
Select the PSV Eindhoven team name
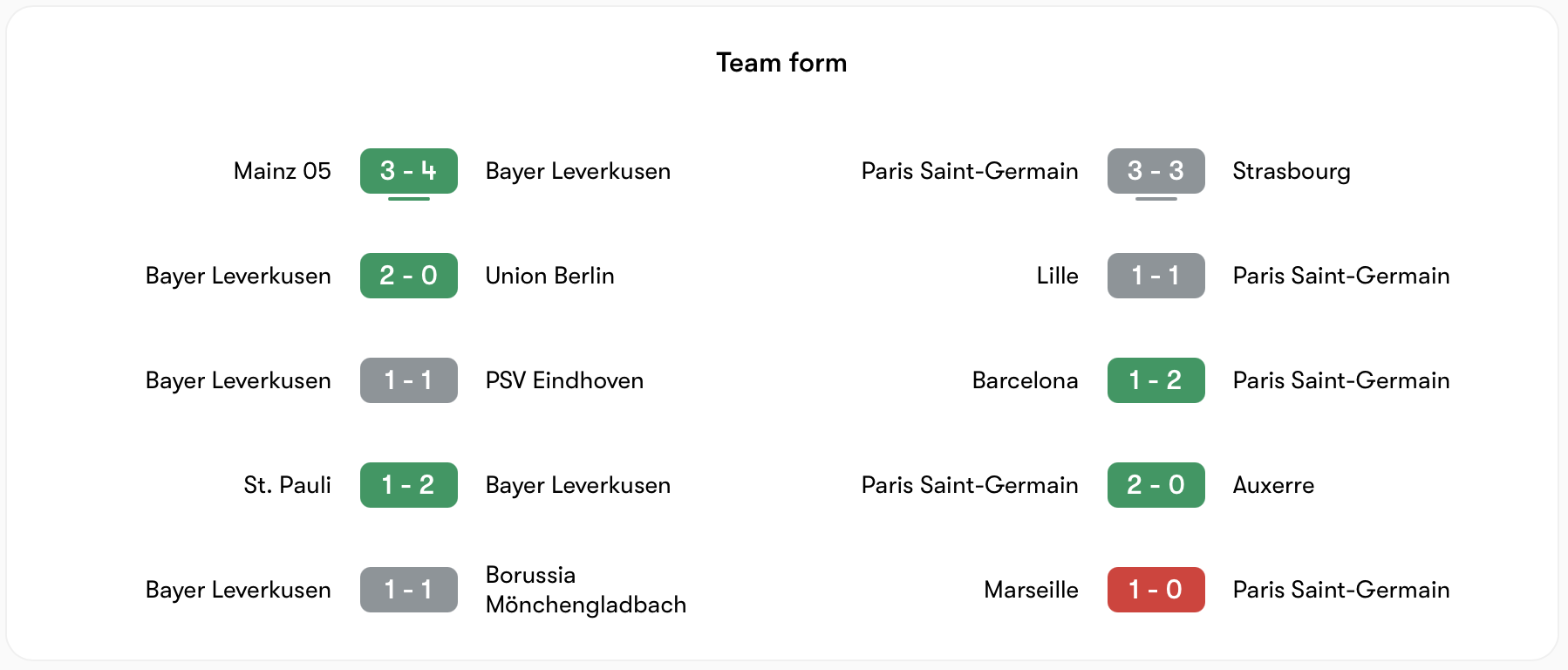click(x=564, y=380)
